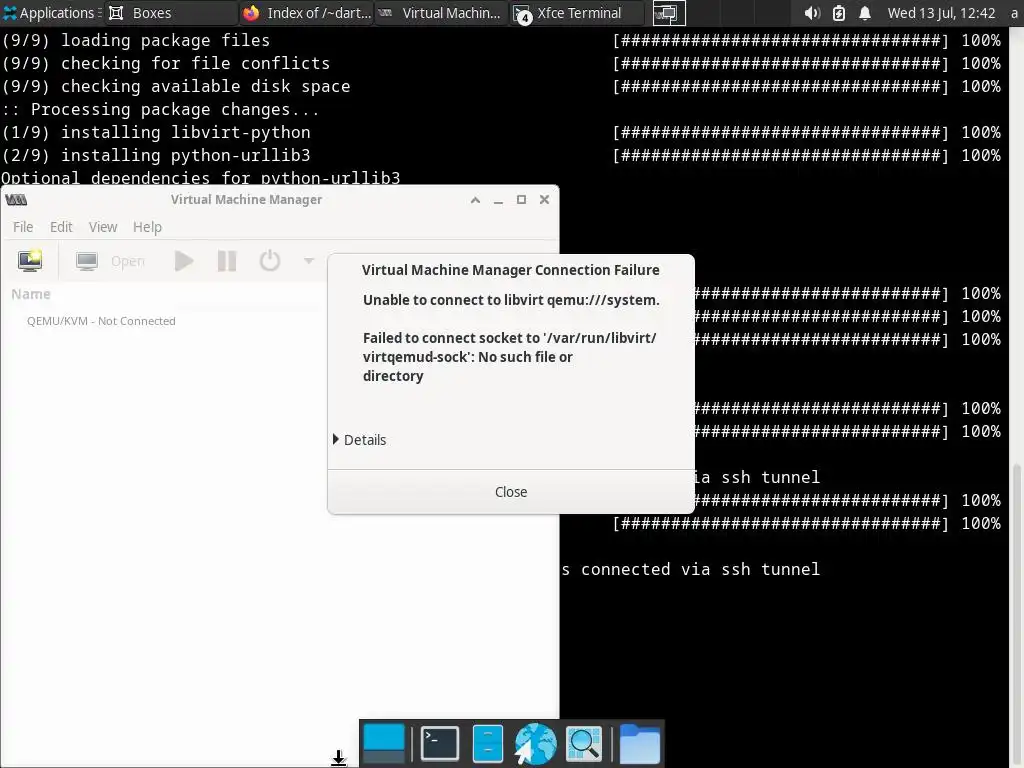Open the Help menu in Virtual Machine Manager
Viewport: 1024px width, 768px height.
[x=147, y=227]
